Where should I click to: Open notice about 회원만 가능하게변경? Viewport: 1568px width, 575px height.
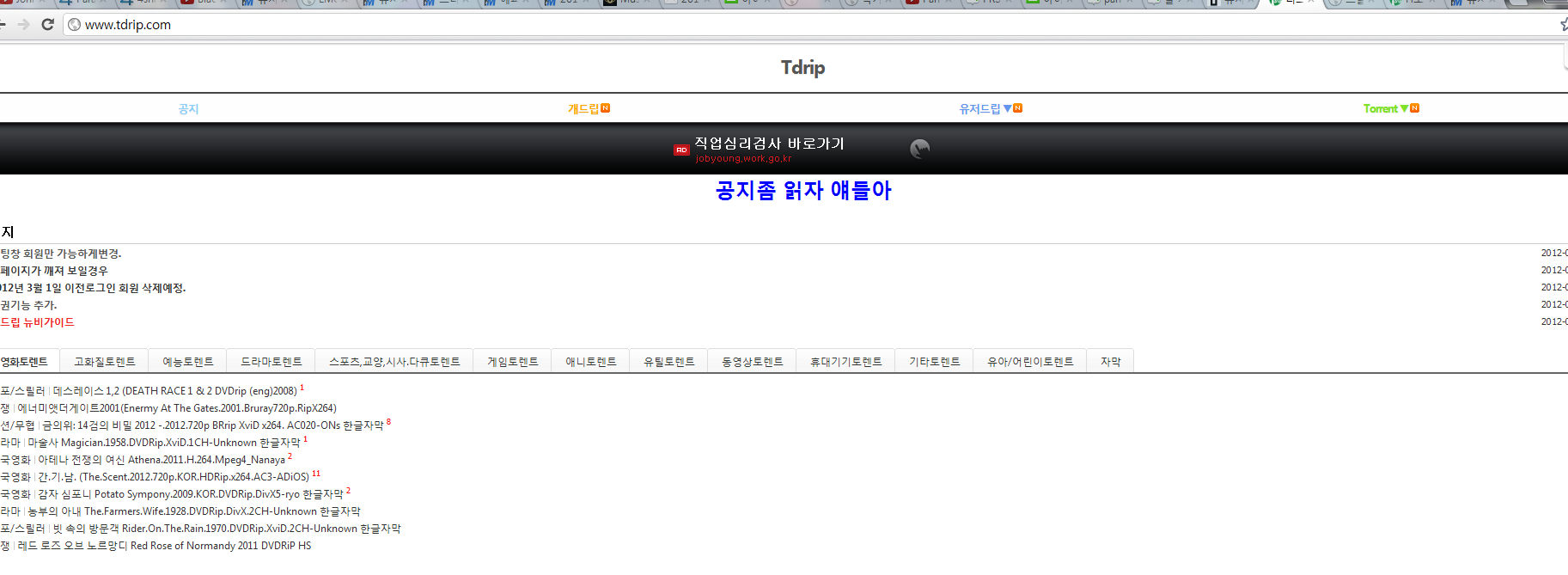61,254
